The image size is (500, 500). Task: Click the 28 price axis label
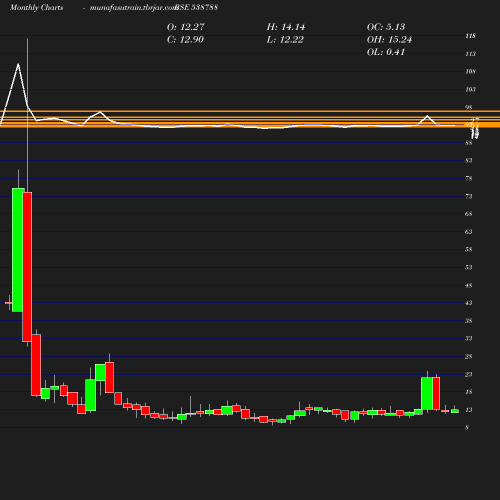tap(469, 357)
